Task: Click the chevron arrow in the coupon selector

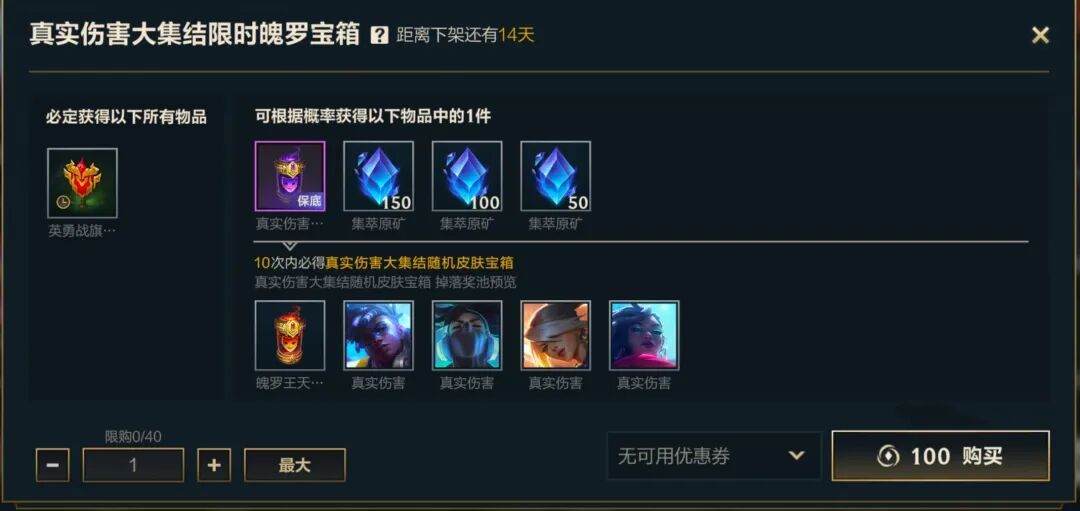Action: tap(796, 455)
